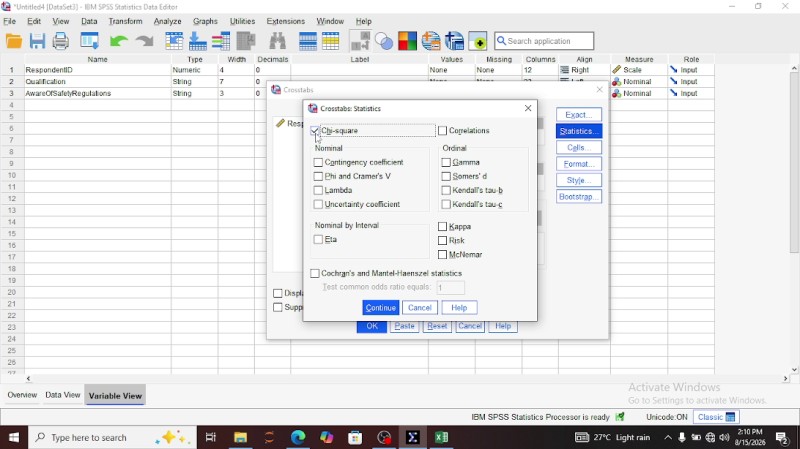Viewport: 800px width, 449px height.
Task: Open the Variables info toolbar icon
Action: pos(221,41)
